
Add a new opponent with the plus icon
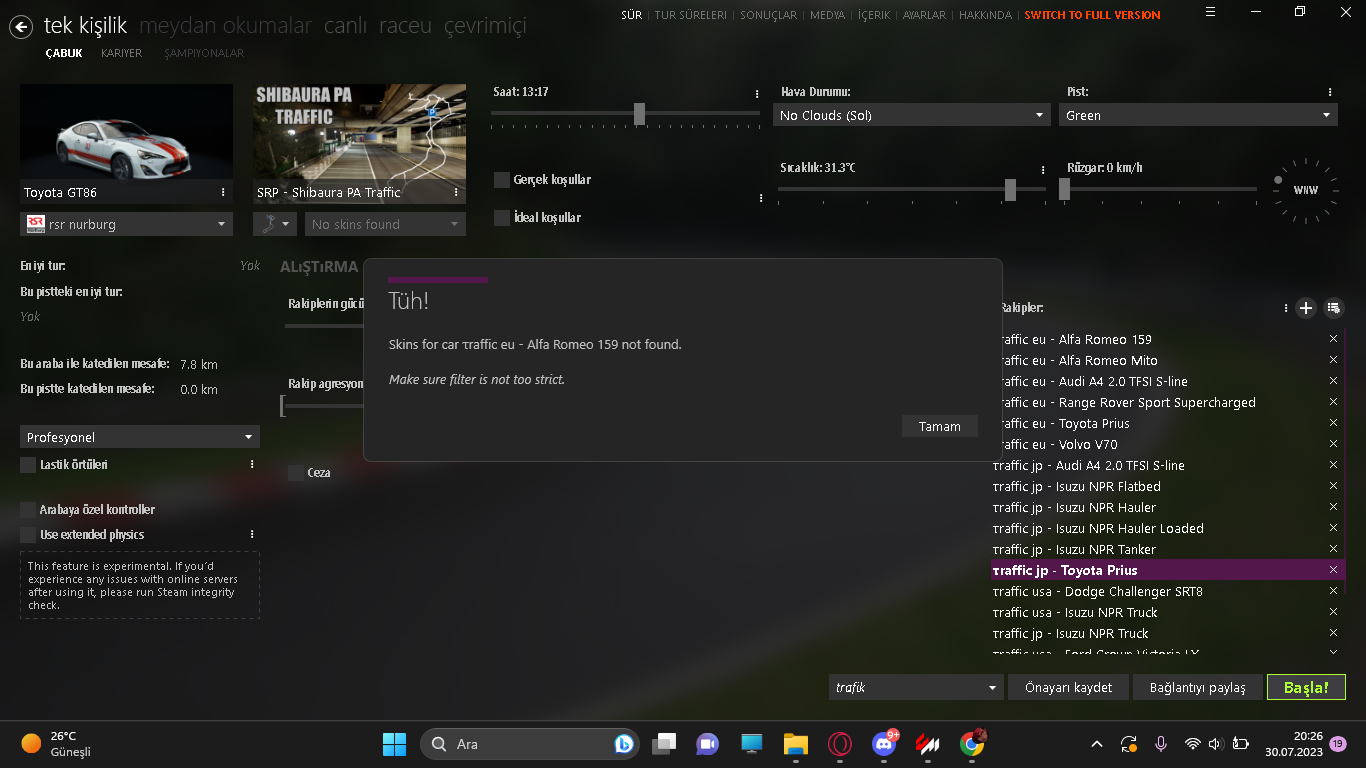[1305, 308]
